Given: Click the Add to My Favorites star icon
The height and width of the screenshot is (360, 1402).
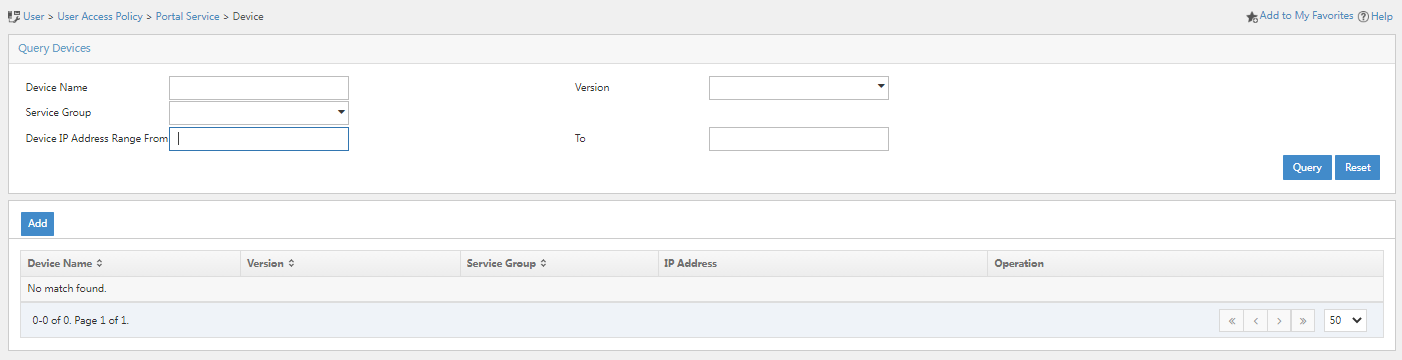Looking at the screenshot, I should pos(1252,17).
